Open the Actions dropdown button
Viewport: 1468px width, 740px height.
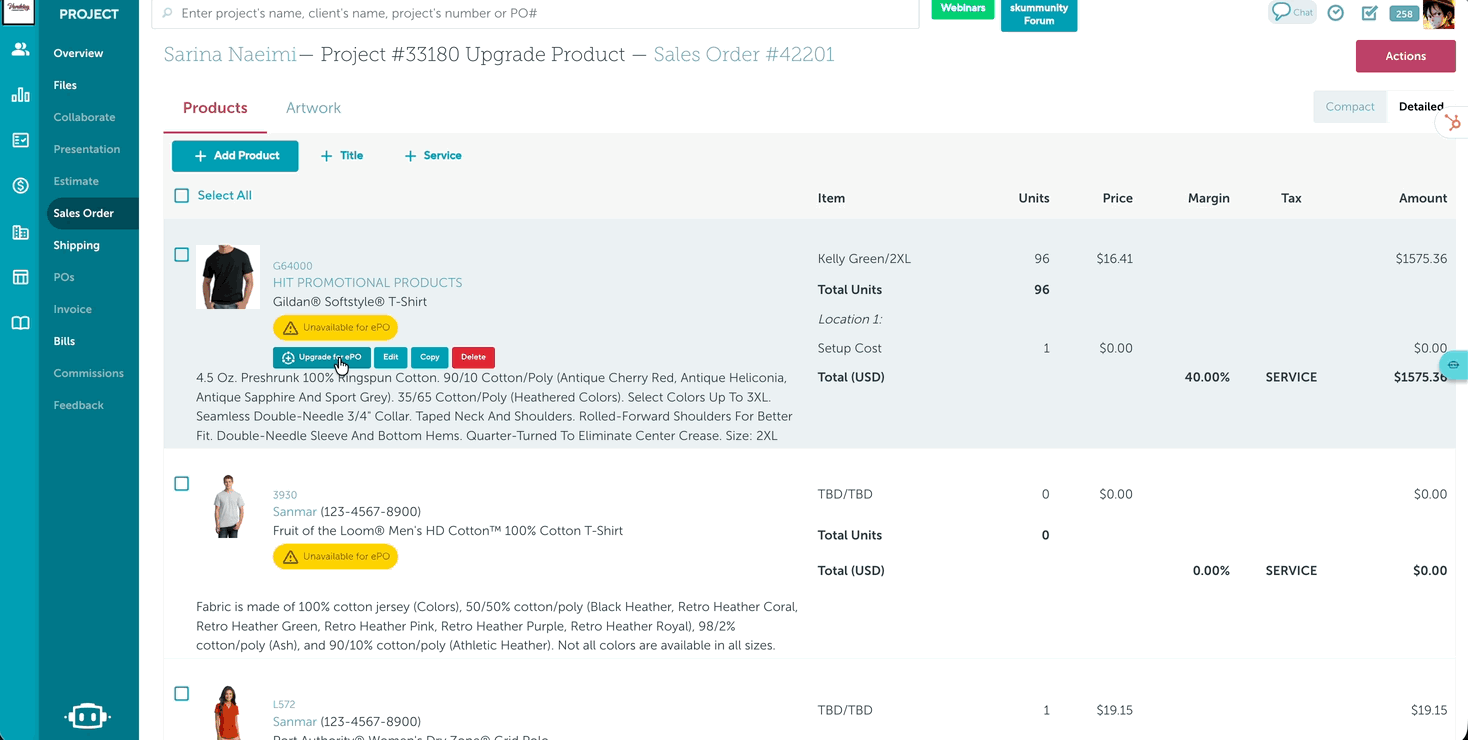[1405, 56]
